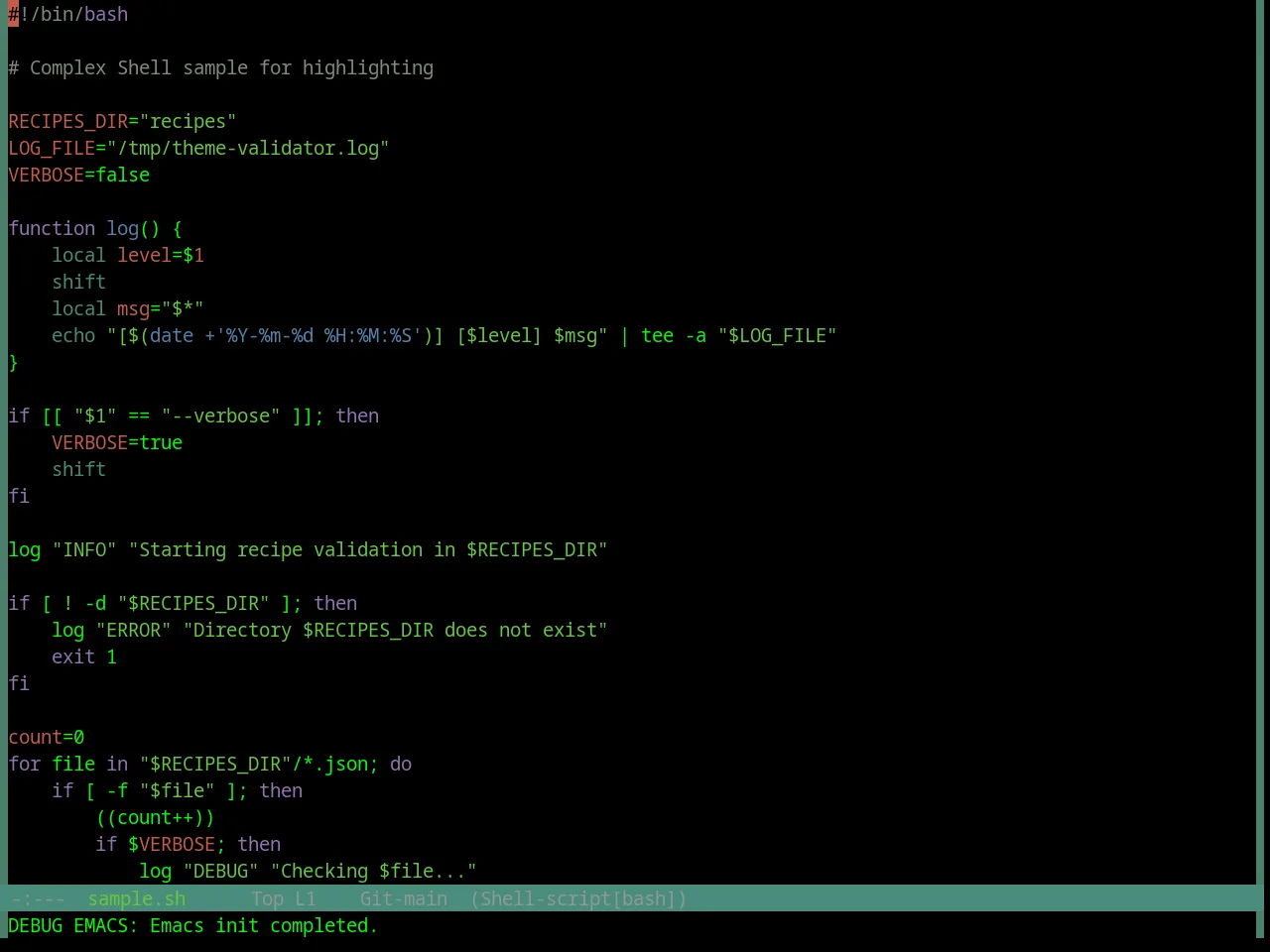The width and height of the screenshot is (1270, 952).
Task: Click on ((count++)) line
Action: [156, 817]
